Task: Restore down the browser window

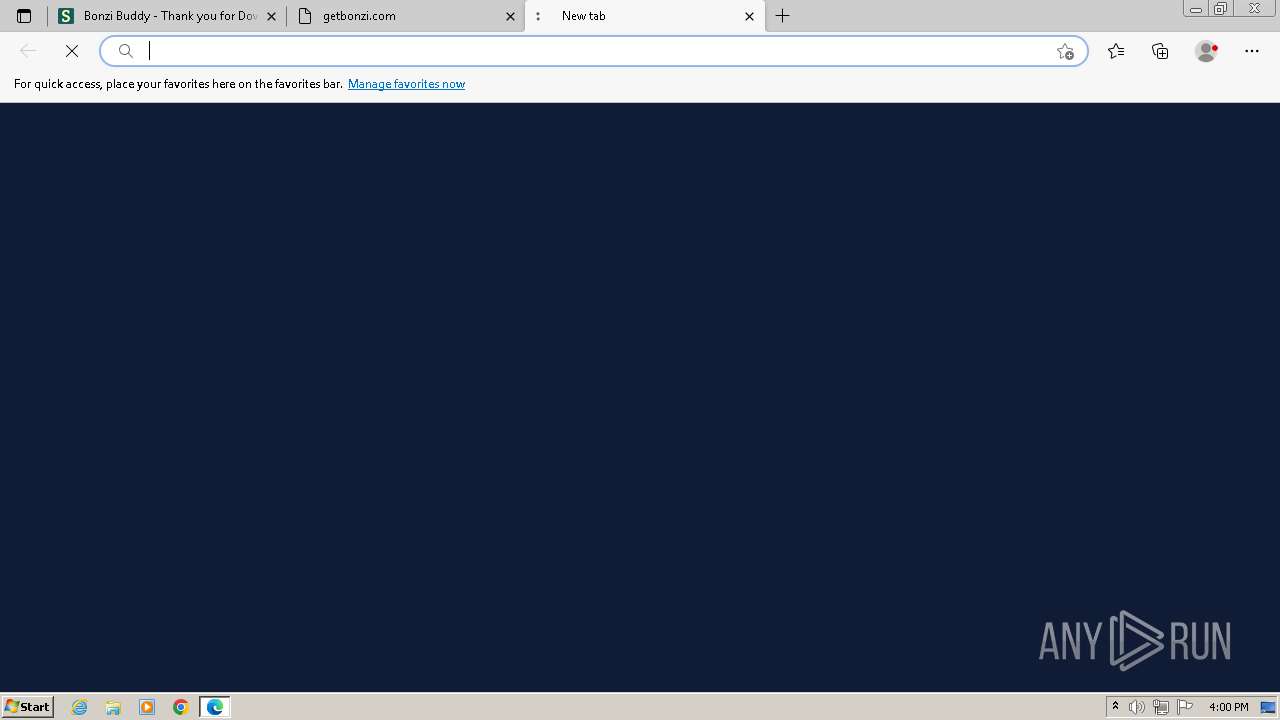Action: point(1221,9)
